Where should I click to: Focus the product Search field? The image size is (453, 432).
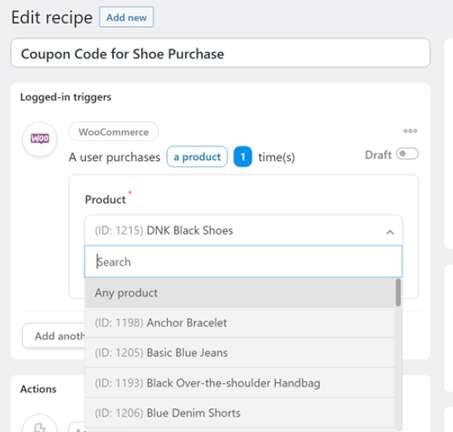[x=244, y=262]
